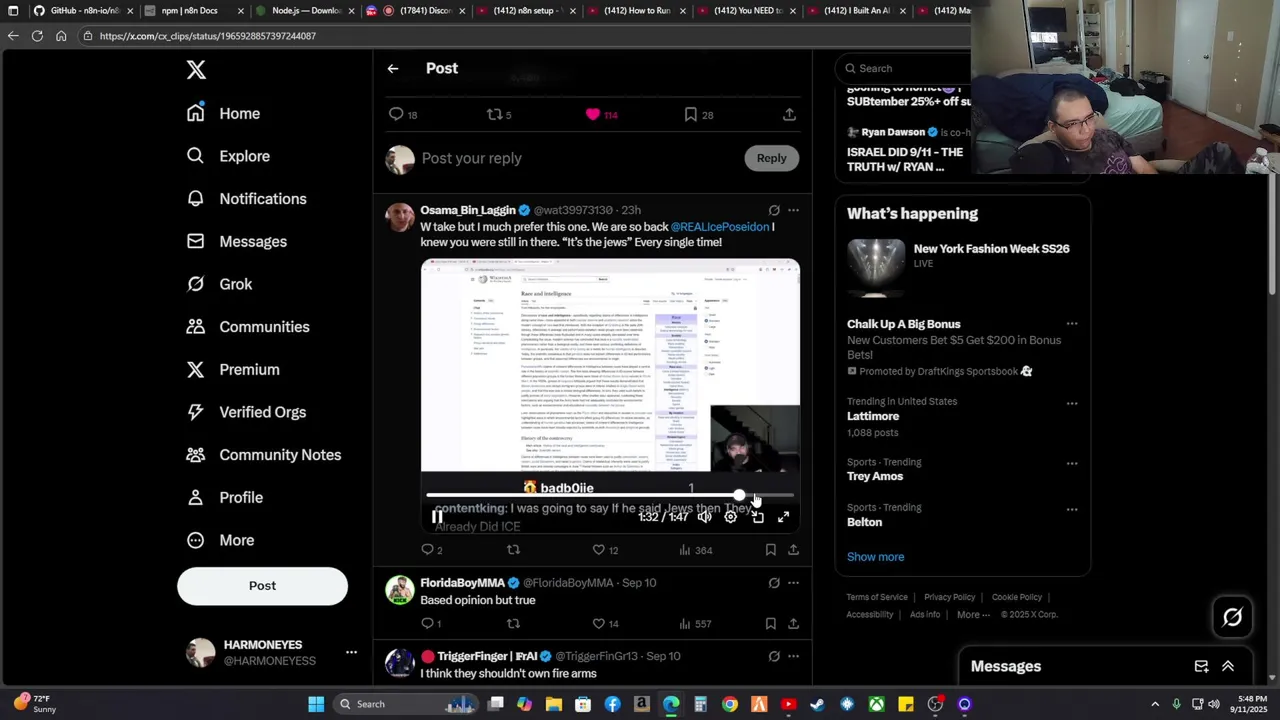Like Osama_Bin_Laggin reply with 12 likes
The height and width of the screenshot is (720, 1280).
pos(605,550)
